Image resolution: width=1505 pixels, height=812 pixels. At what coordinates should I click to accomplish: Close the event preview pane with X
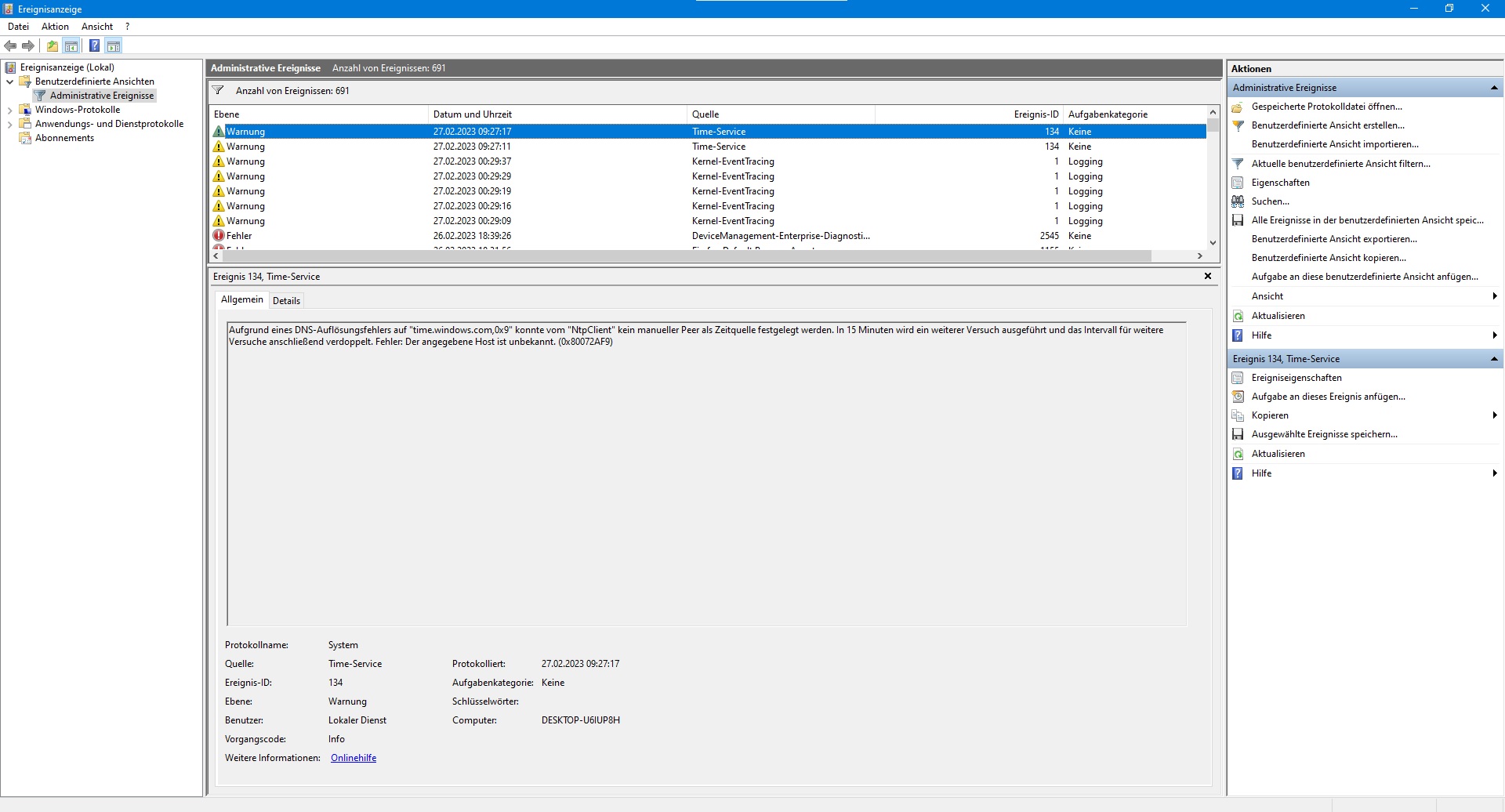tap(1208, 276)
